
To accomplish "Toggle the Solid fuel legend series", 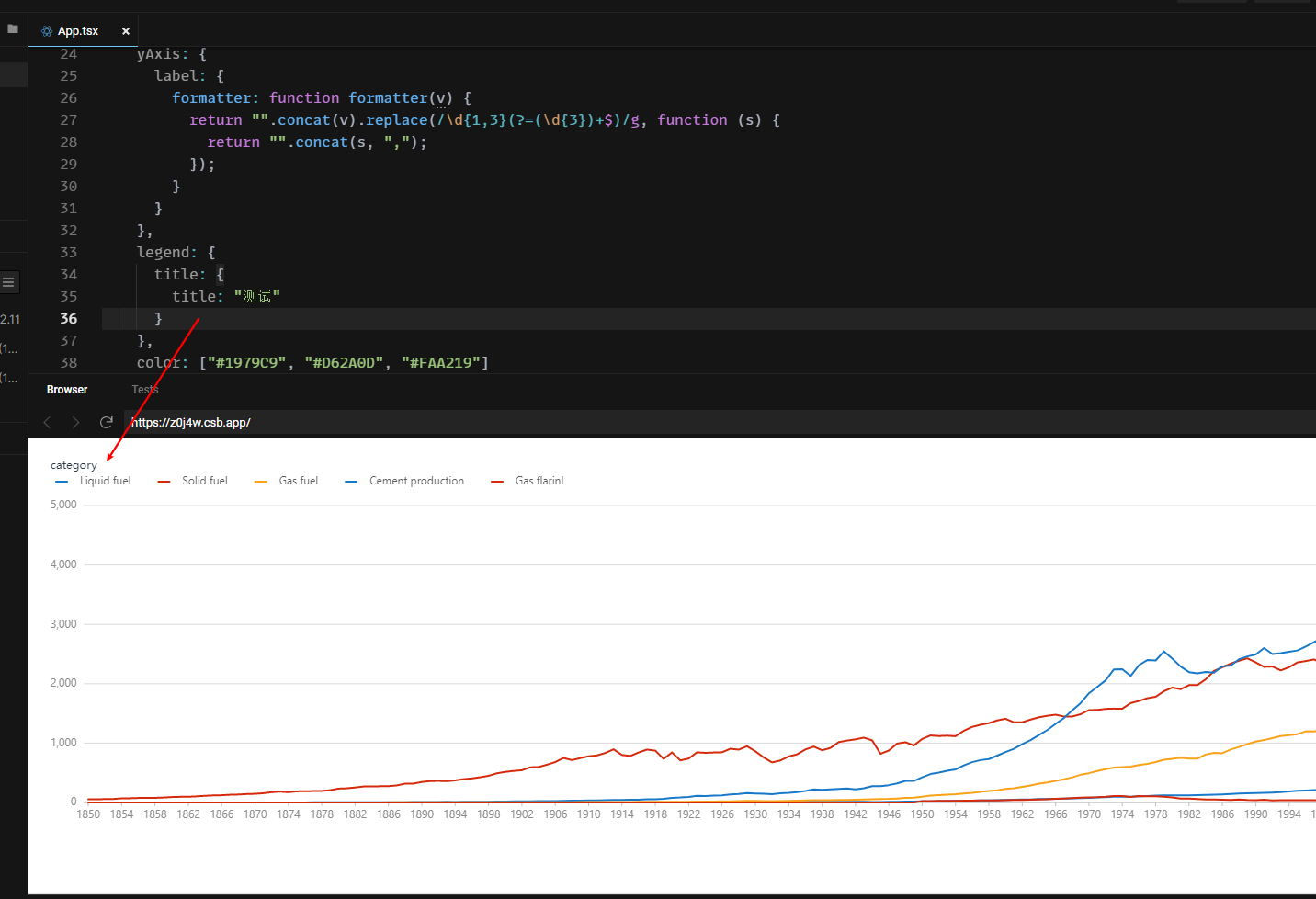I will click(193, 481).
